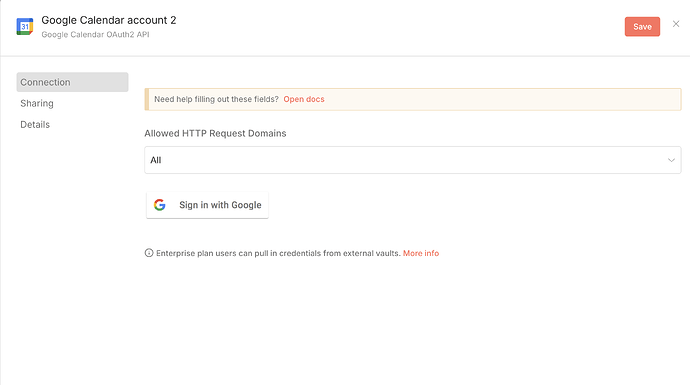This screenshot has height=385, width=690.
Task: Click the Sign in with Google button
Action: [207, 205]
